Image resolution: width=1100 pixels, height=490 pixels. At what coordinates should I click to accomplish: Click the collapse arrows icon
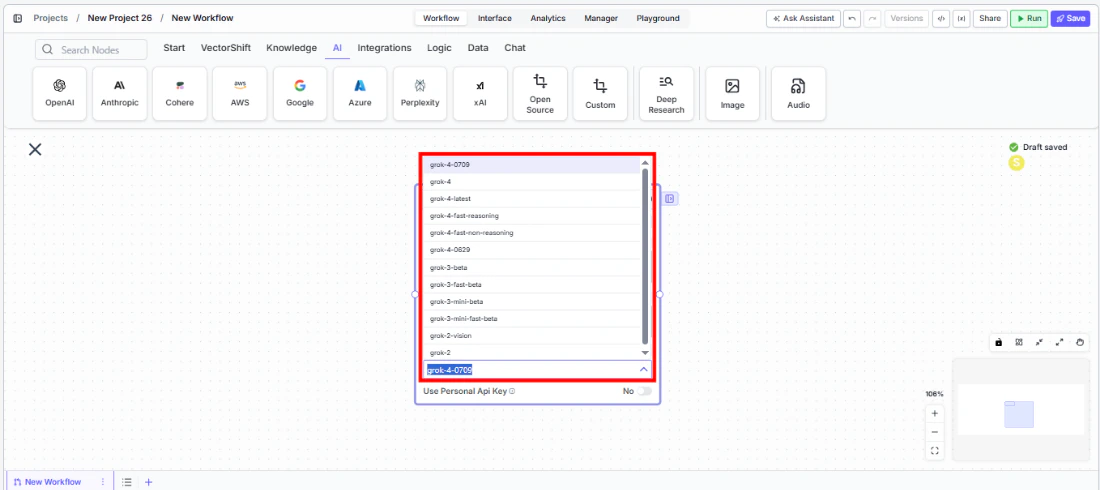pyautogui.click(x=1039, y=343)
